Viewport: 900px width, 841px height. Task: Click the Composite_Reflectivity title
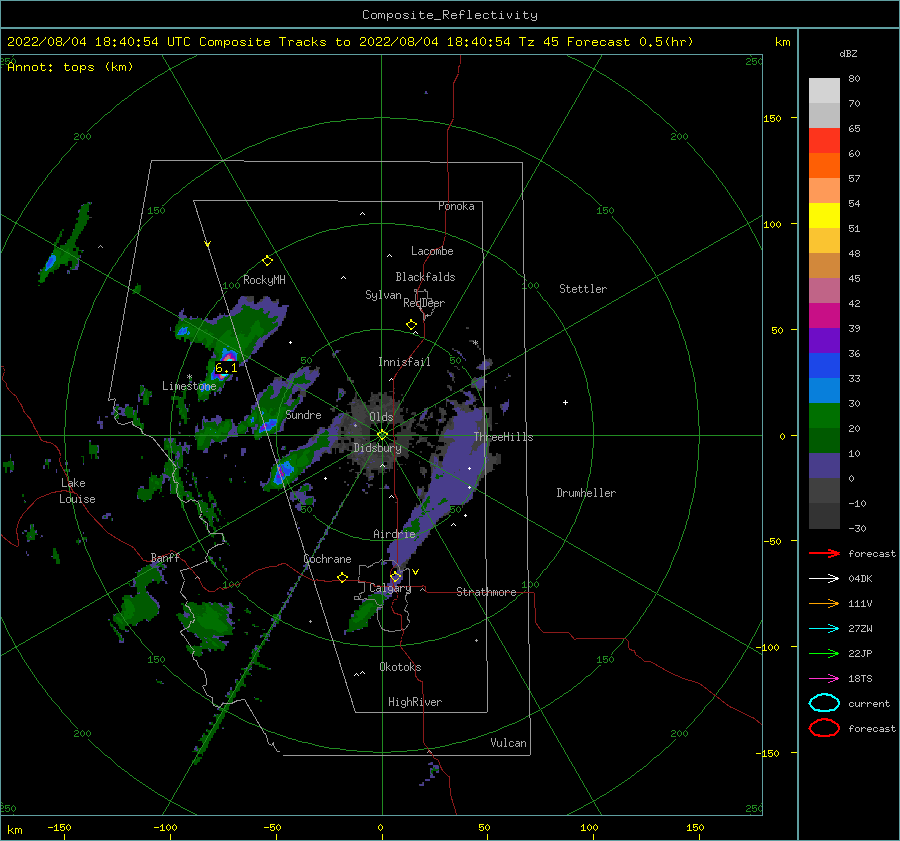450,15
